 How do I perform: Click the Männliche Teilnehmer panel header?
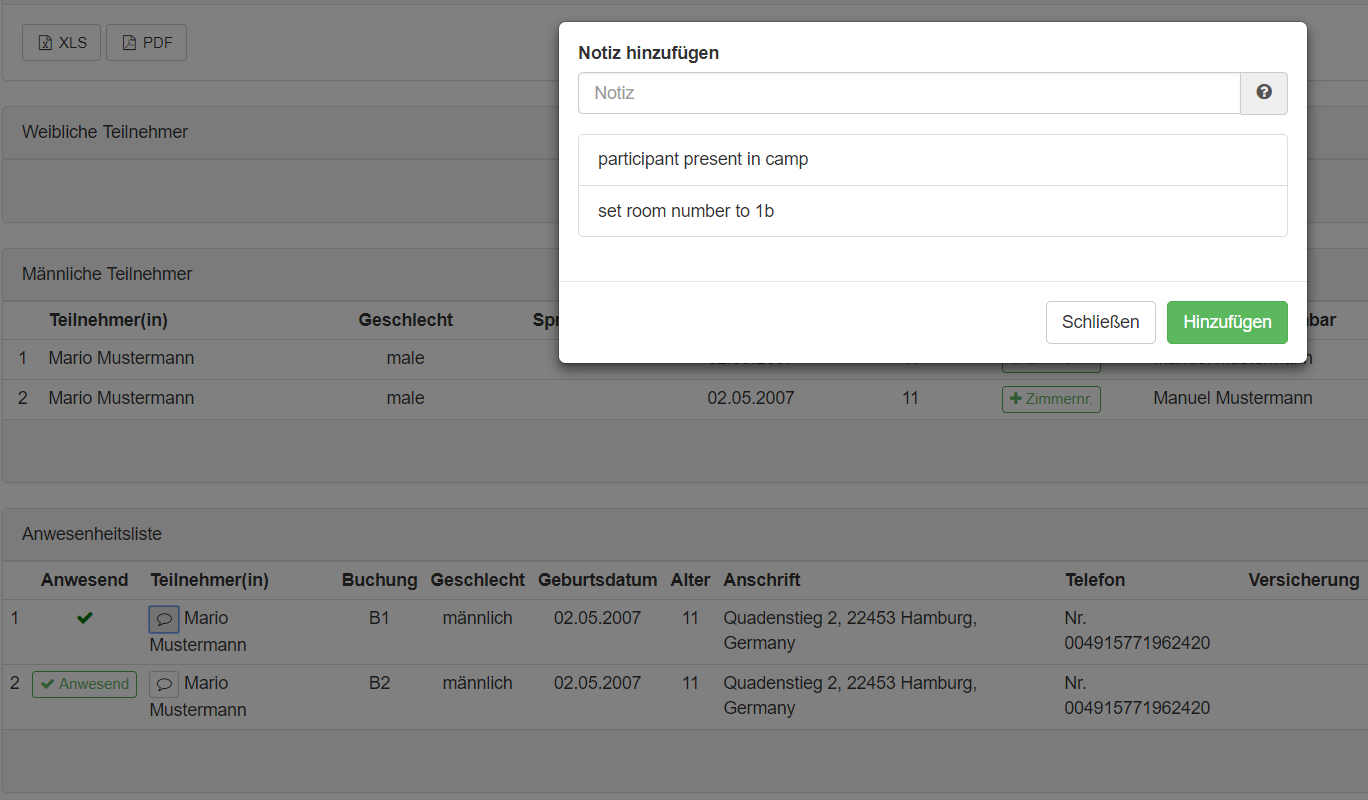click(x=107, y=274)
